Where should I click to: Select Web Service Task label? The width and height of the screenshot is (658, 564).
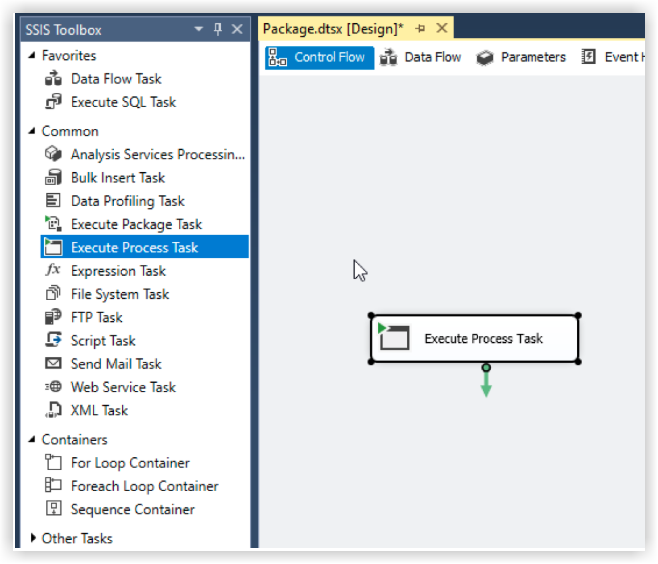tap(123, 387)
